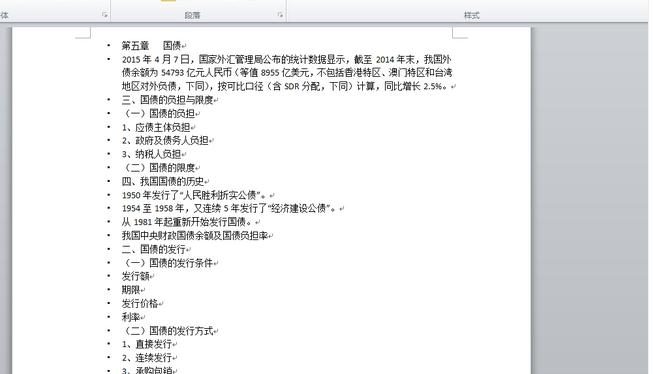Image resolution: width=653 pixels, height=374 pixels.
Task: Click the line （一）国债的发行条件
Action: [x=167, y=263]
